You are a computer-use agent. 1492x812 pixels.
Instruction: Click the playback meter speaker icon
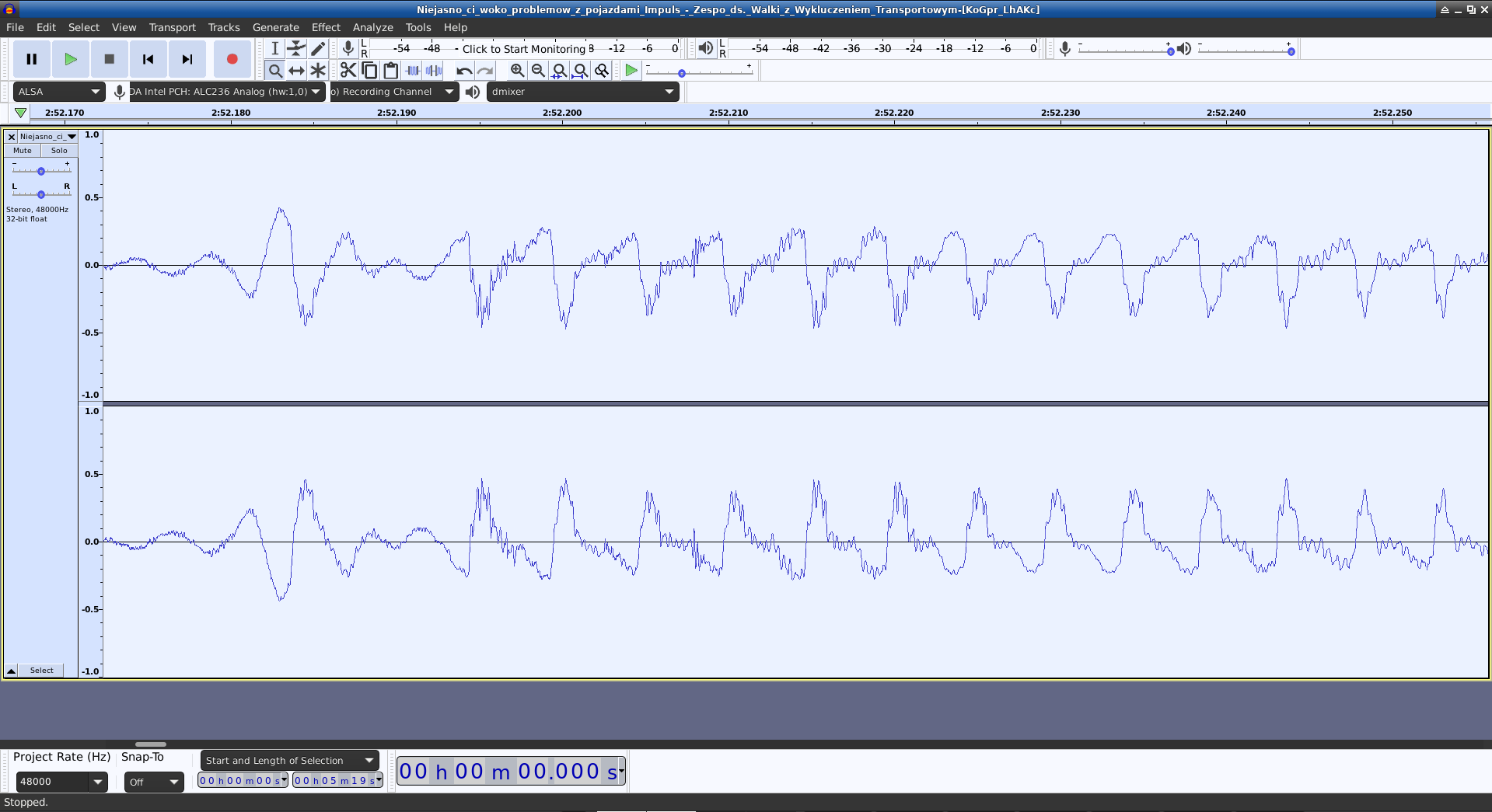(x=705, y=48)
